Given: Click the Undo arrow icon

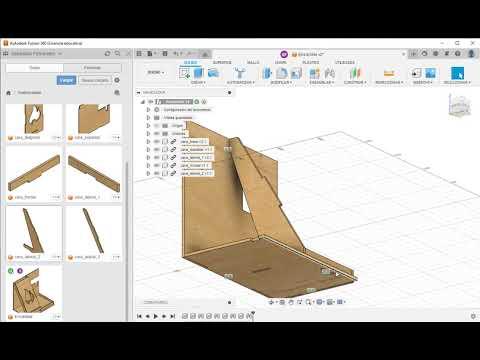Looking at the screenshot, I should [176, 54].
